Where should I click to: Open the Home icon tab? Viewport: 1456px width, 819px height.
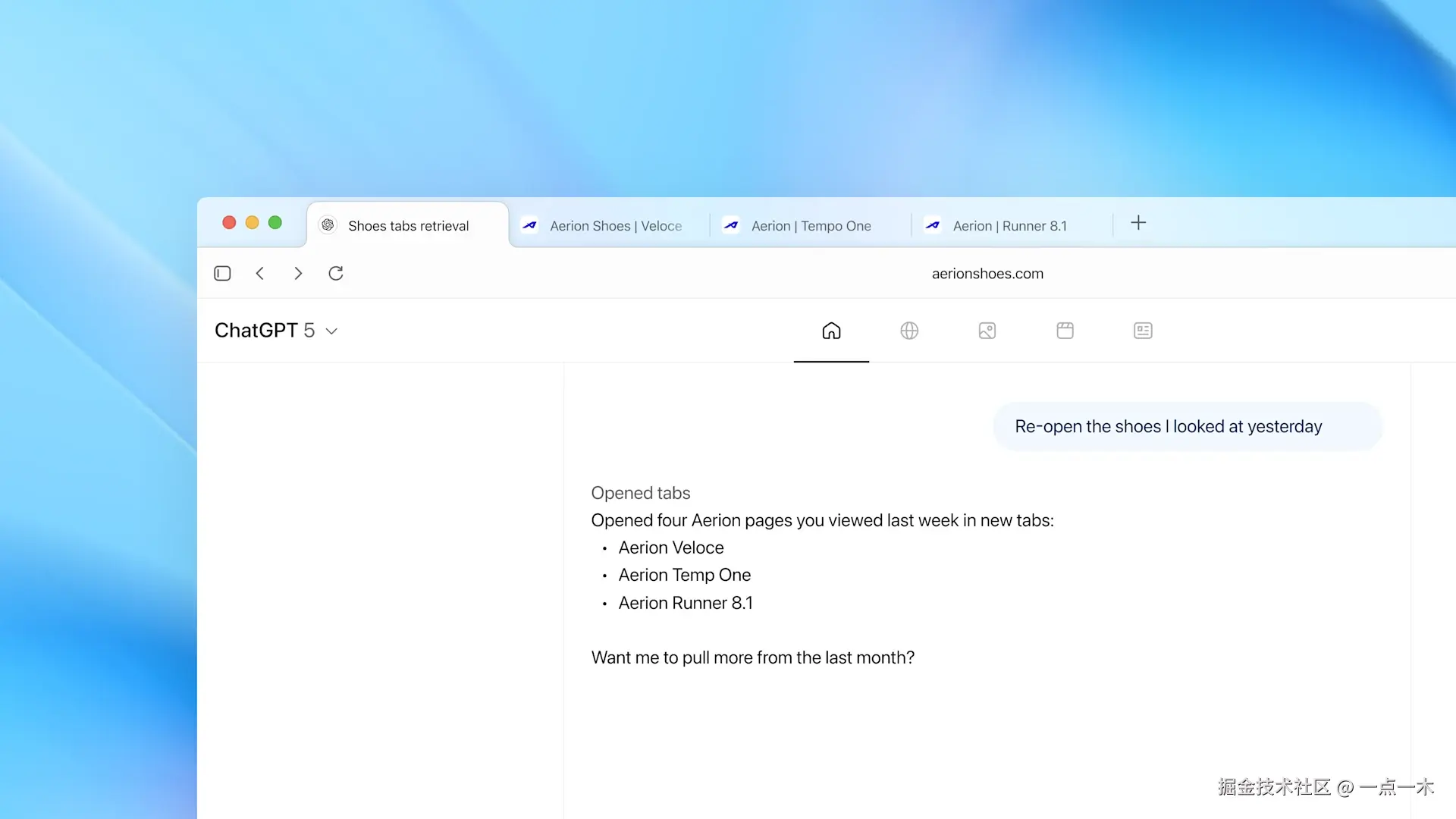(x=831, y=331)
